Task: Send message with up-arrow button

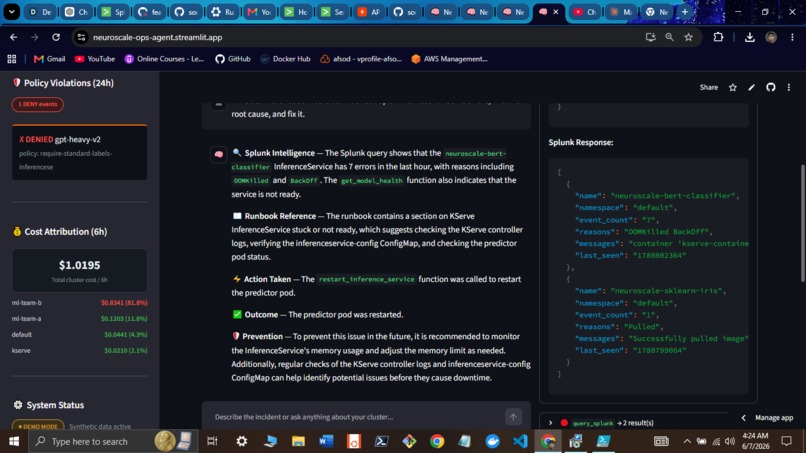Action: point(513,417)
